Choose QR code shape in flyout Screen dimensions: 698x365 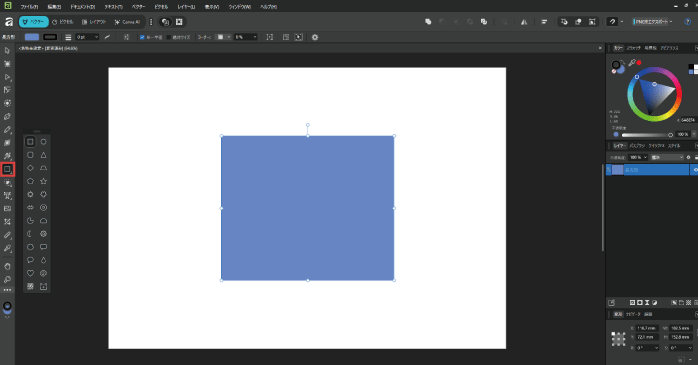coord(30,286)
